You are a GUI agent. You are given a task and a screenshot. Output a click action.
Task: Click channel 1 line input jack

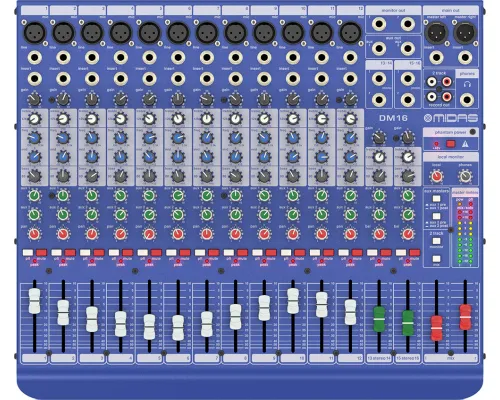(35, 57)
